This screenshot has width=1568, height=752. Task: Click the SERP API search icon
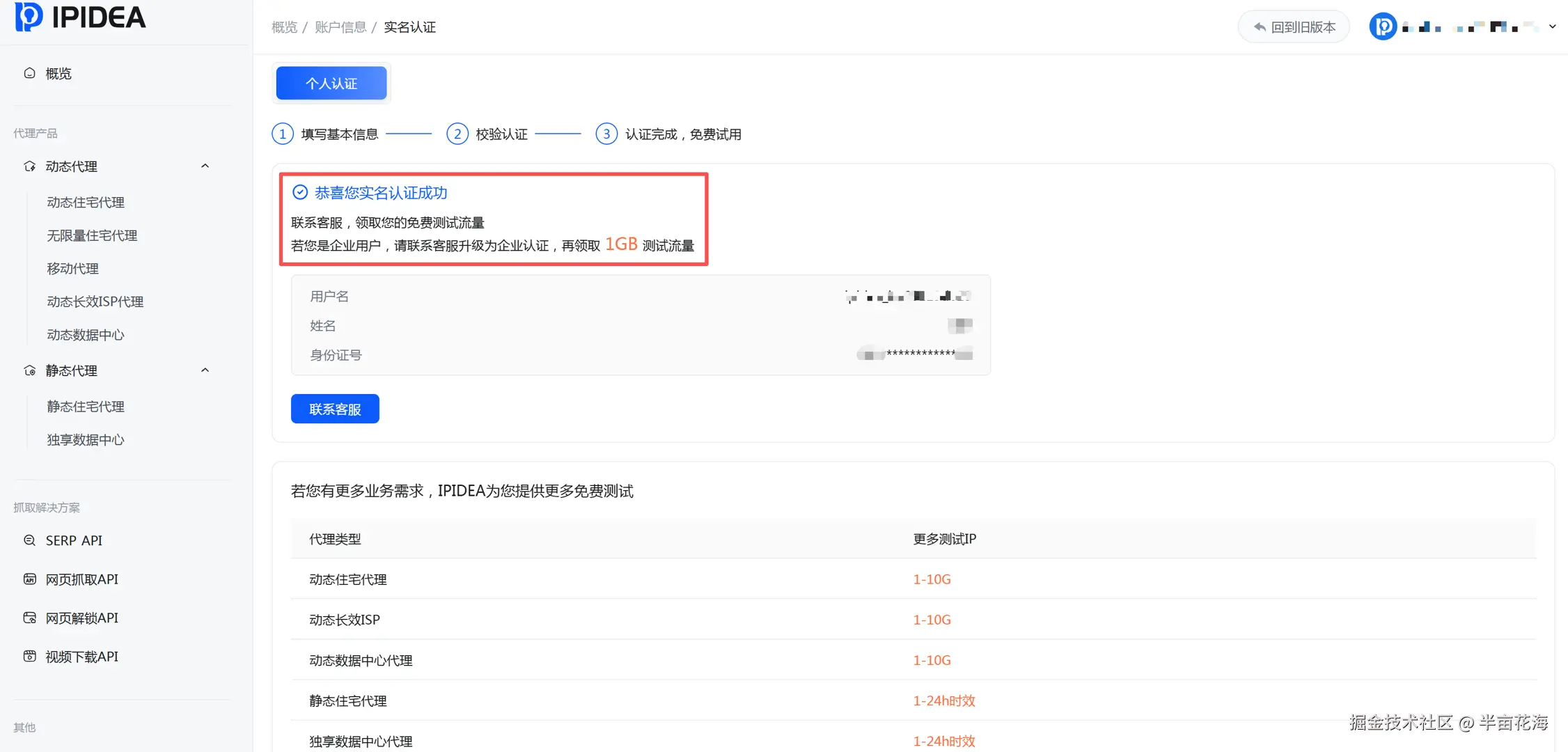(x=29, y=540)
